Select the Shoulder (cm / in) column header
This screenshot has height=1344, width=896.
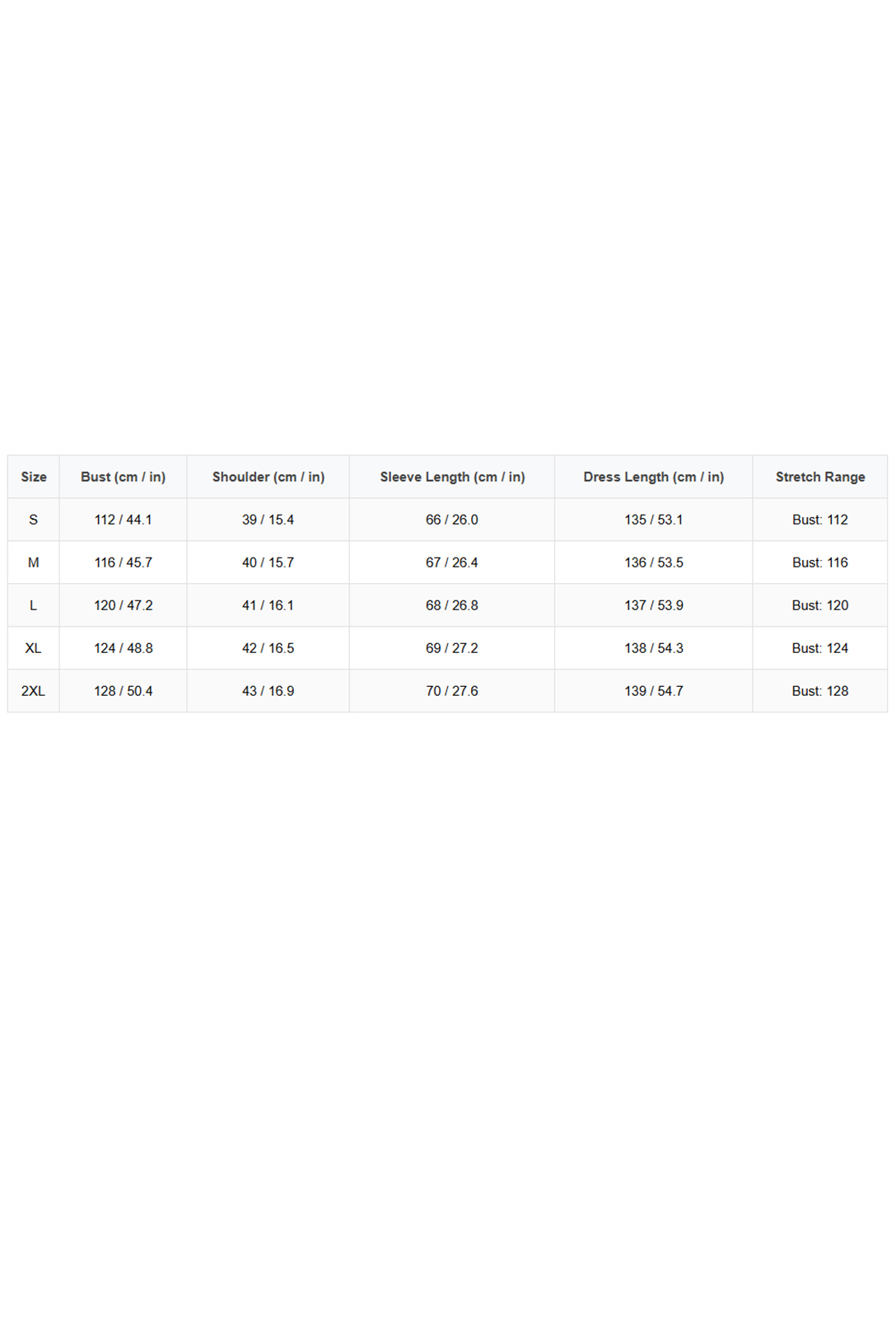(268, 477)
